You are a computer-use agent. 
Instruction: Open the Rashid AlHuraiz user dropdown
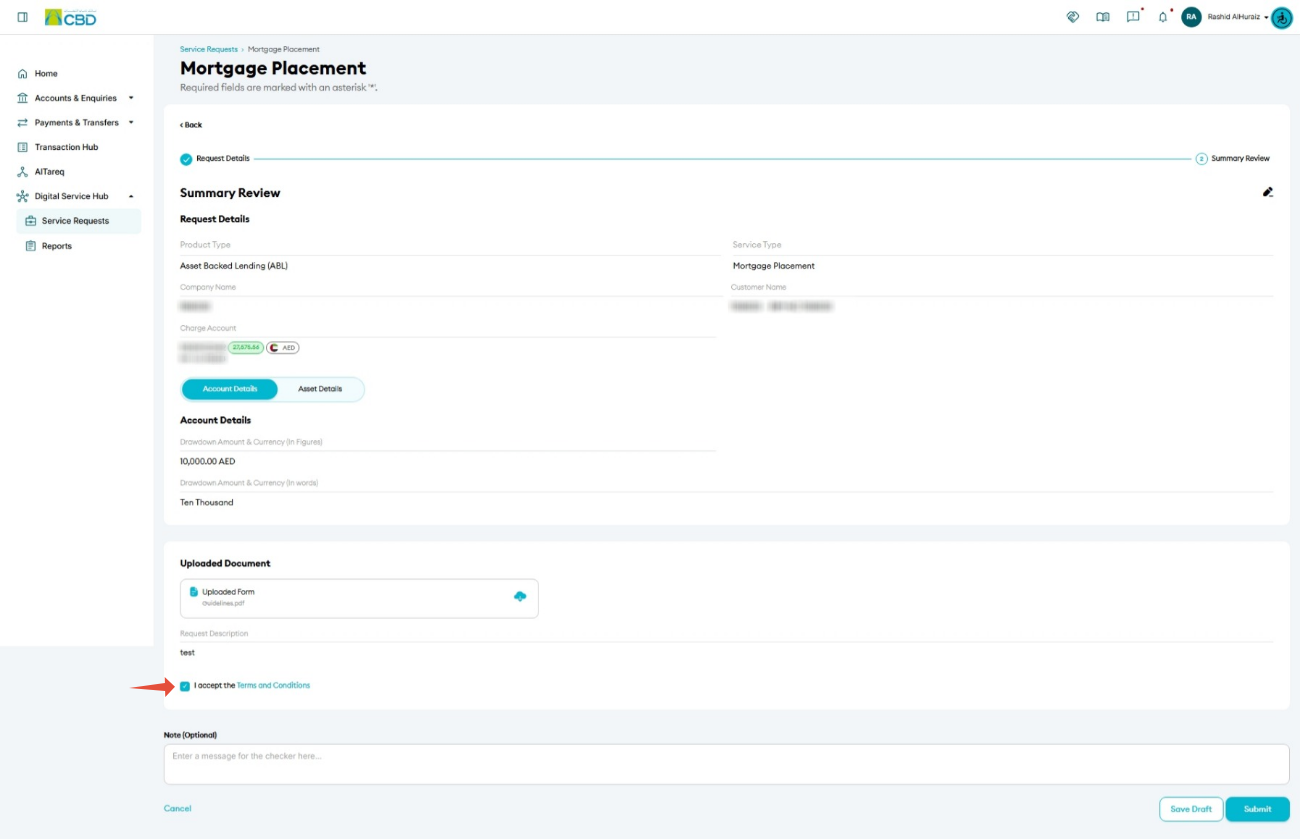(x=1238, y=17)
